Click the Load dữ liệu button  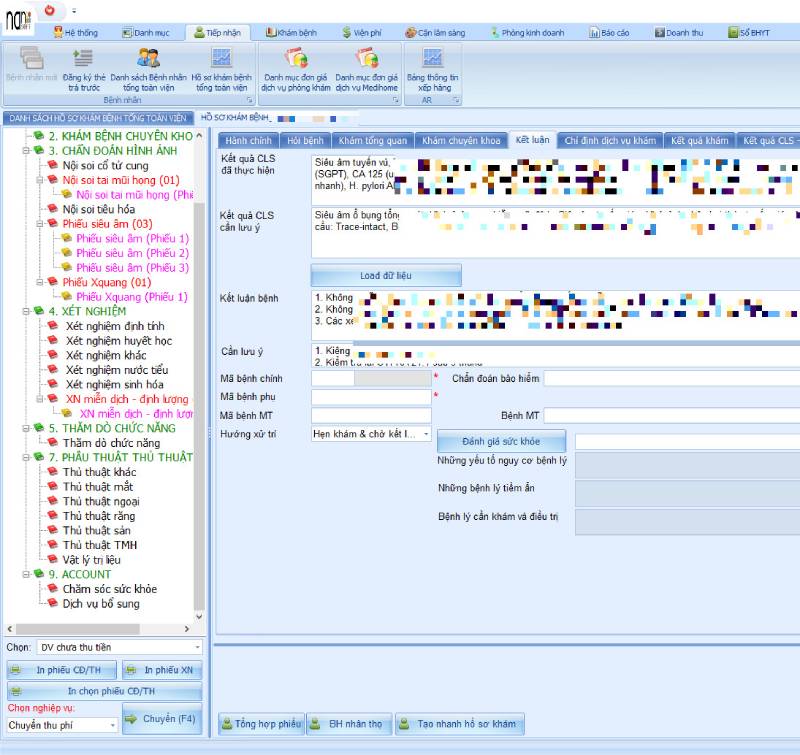click(386, 275)
